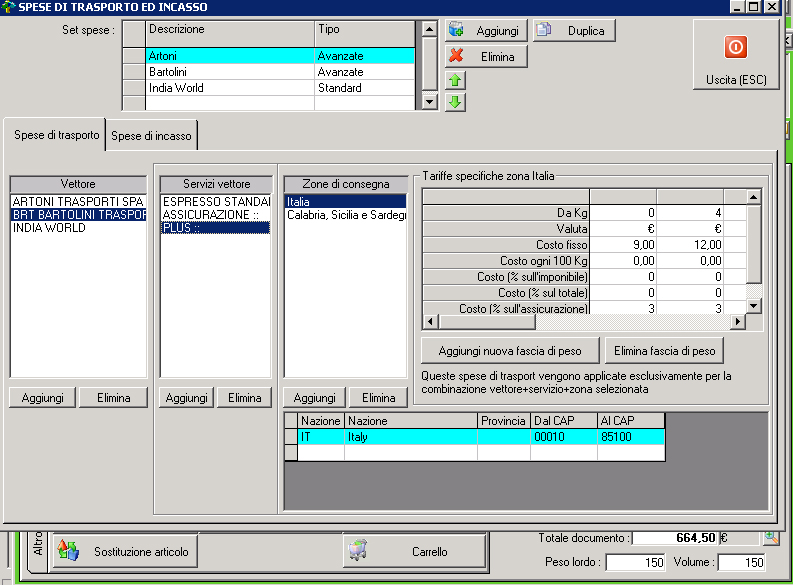Switch to the Spese di incasso tab
793x585 pixels.
tap(153, 135)
